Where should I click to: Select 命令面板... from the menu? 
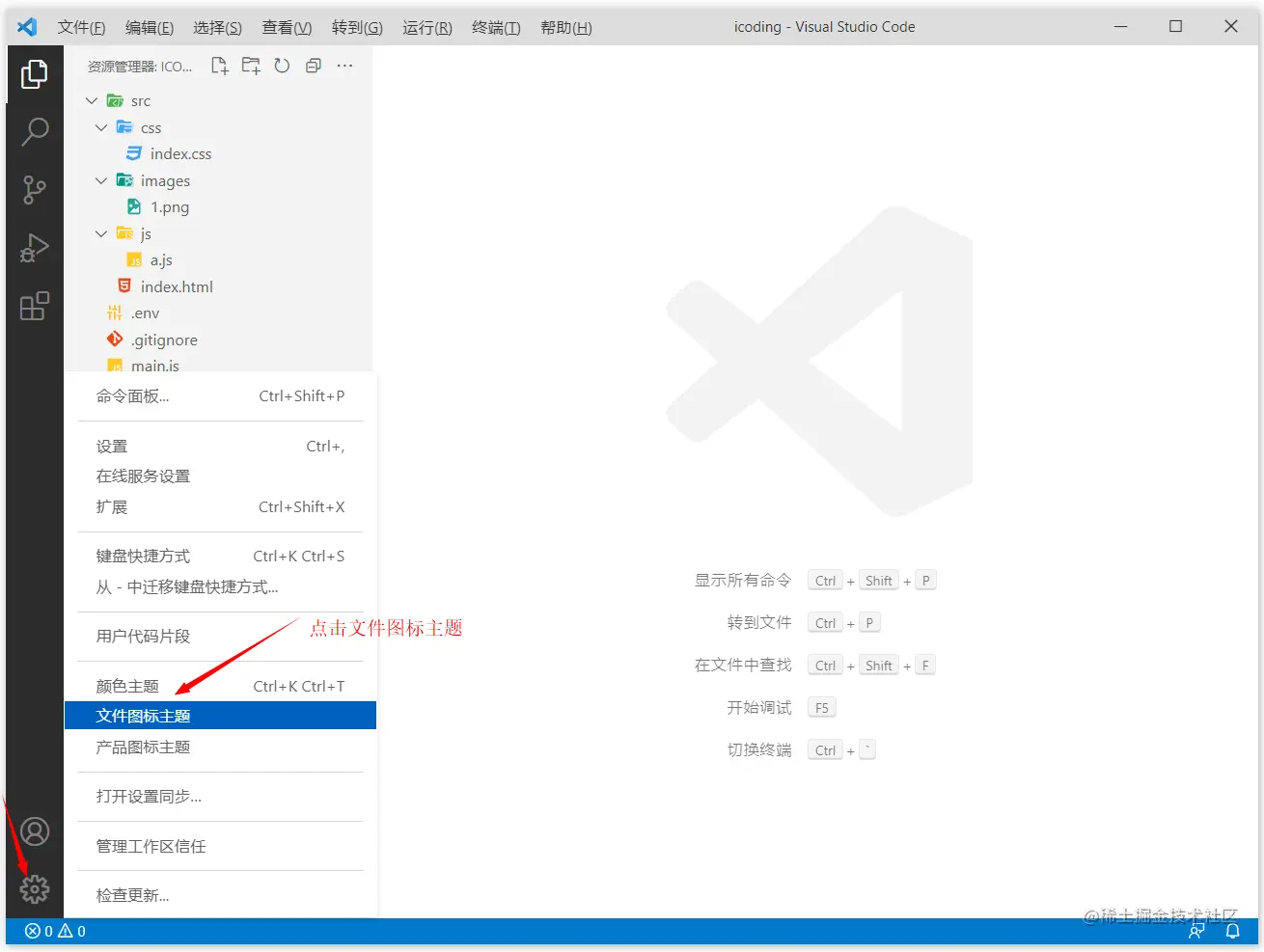point(220,395)
